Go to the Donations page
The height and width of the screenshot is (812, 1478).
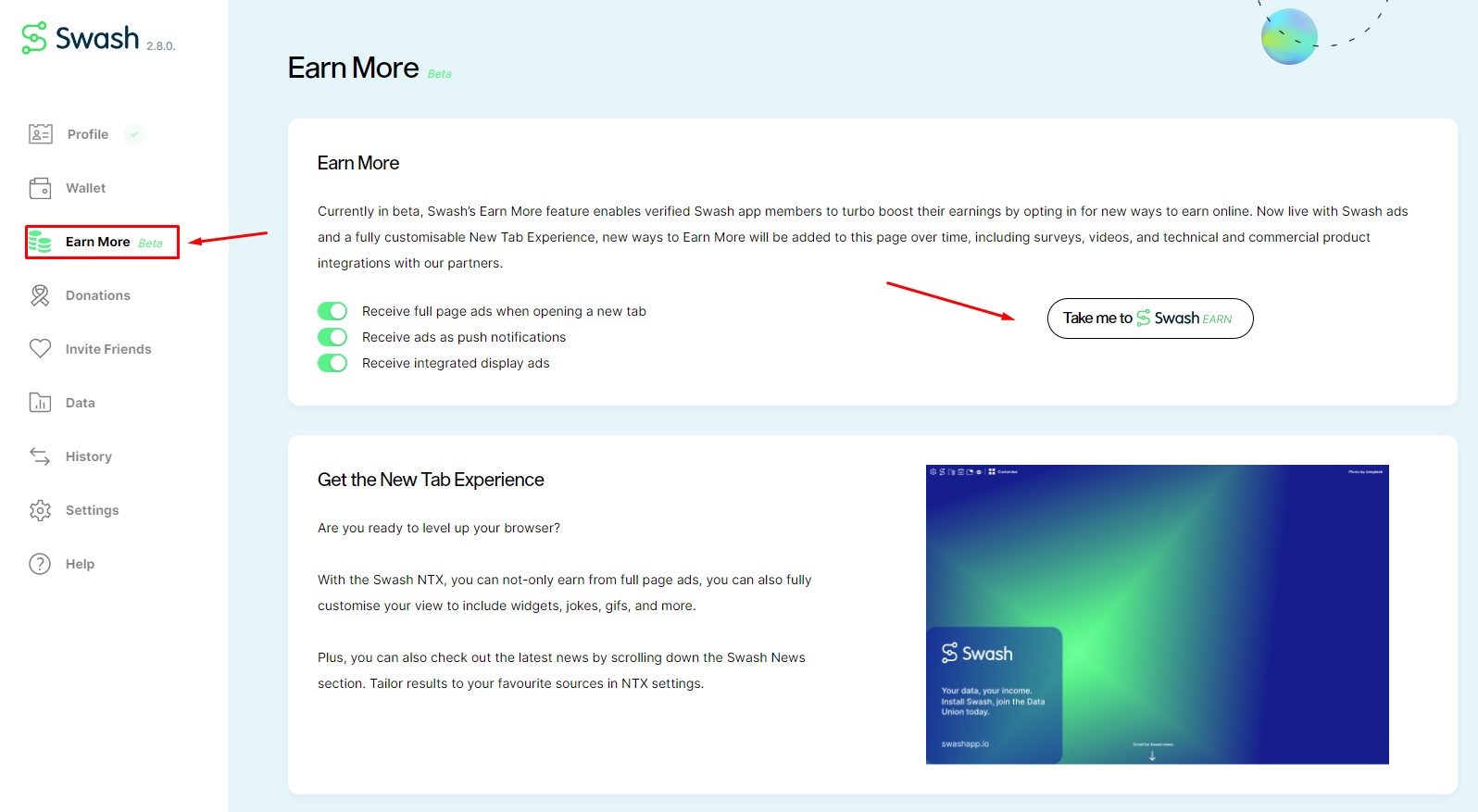click(80, 295)
